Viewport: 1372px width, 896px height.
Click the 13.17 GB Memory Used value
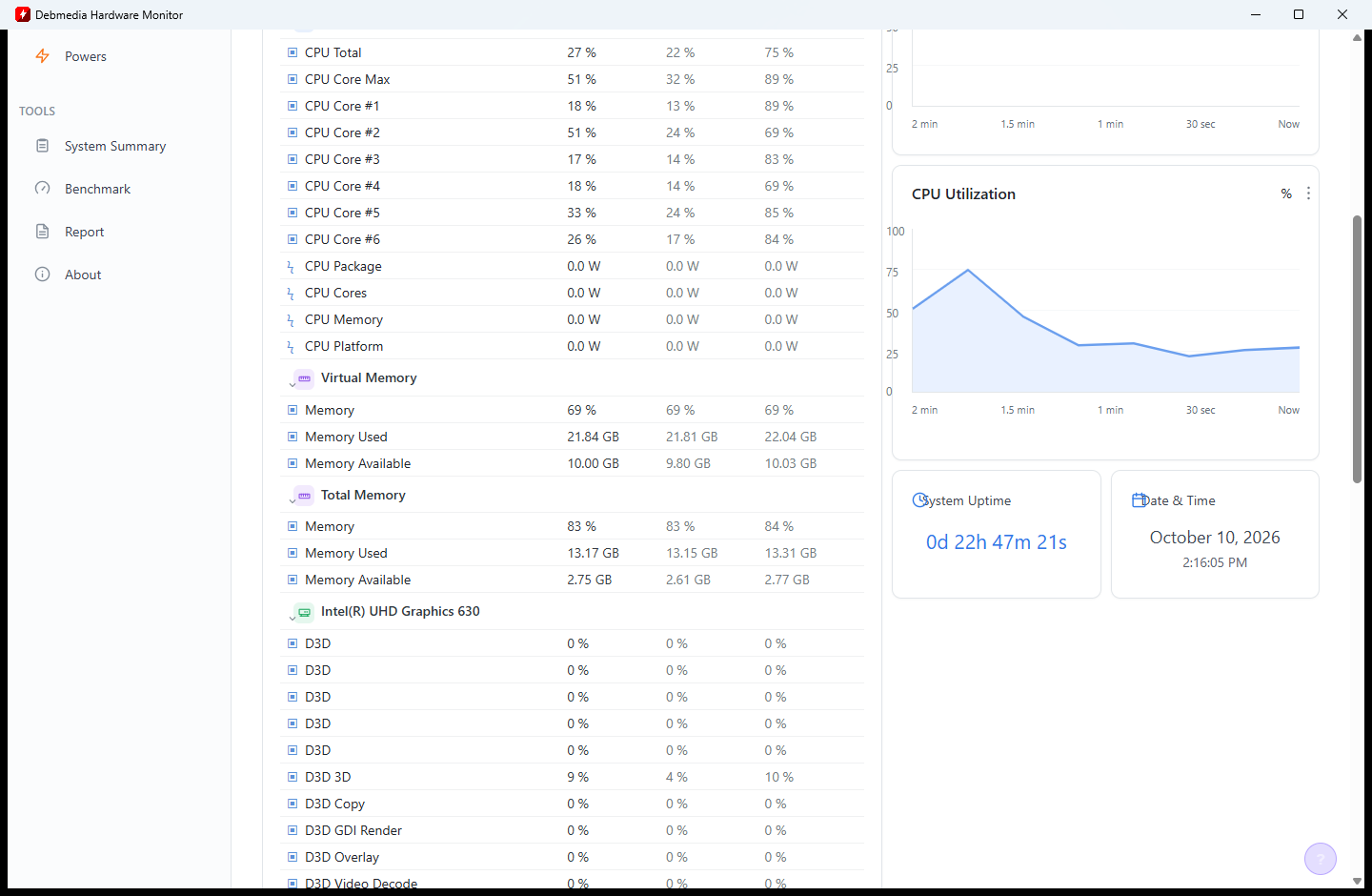tap(593, 553)
